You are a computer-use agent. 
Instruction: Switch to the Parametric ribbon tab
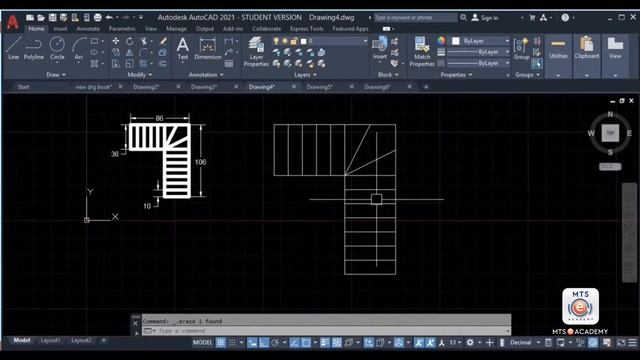pyautogui.click(x=122, y=29)
